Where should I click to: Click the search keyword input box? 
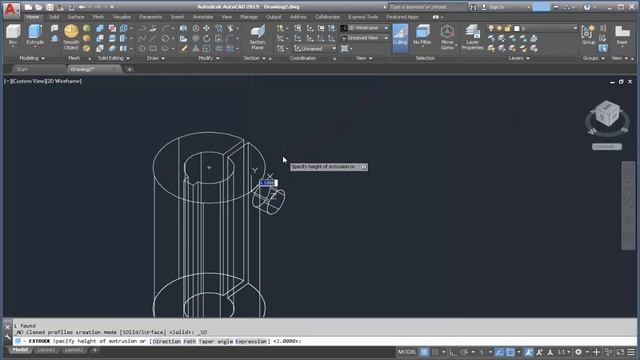click(x=427, y=7)
